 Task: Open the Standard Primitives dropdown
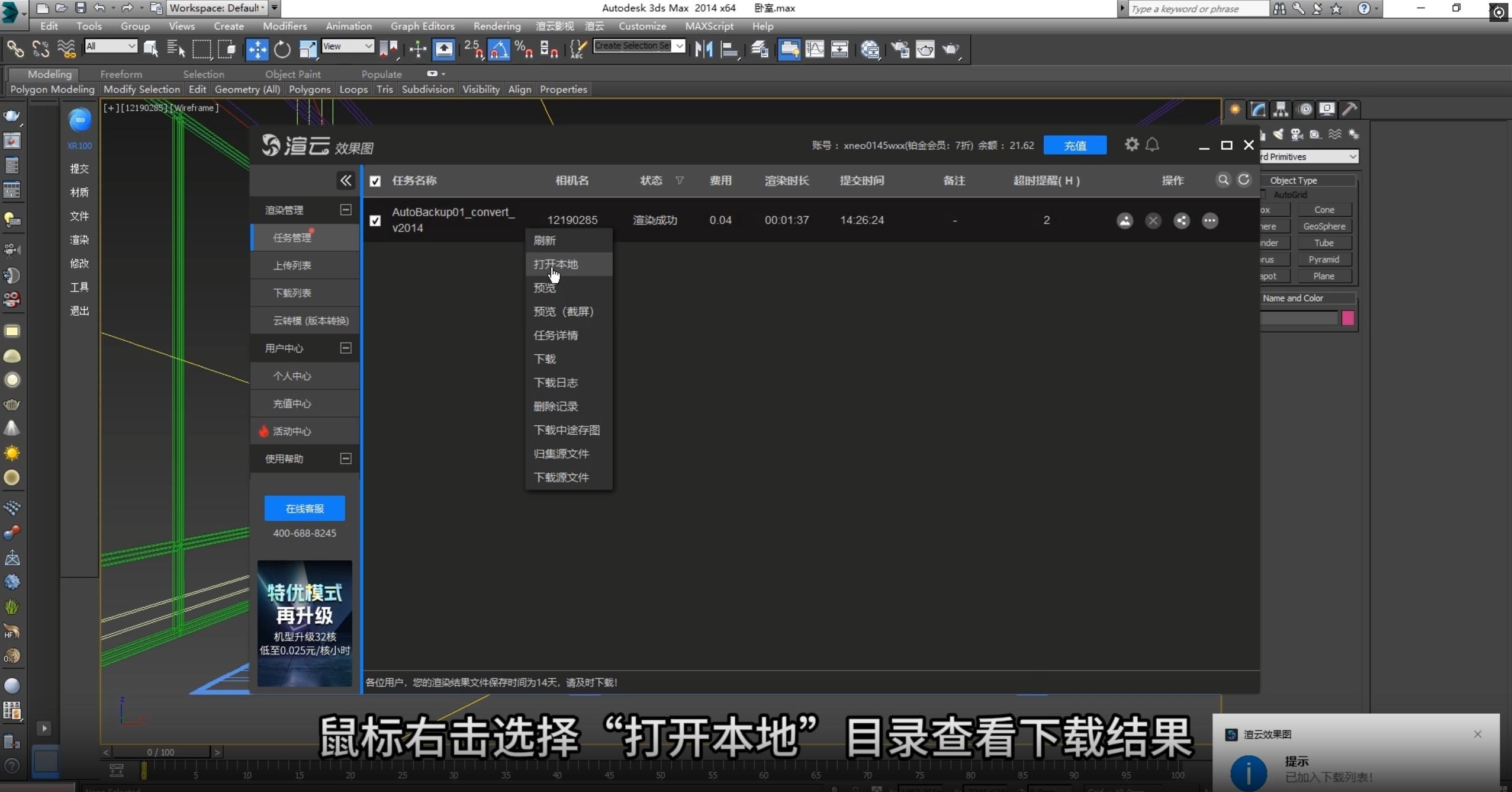[1308, 156]
